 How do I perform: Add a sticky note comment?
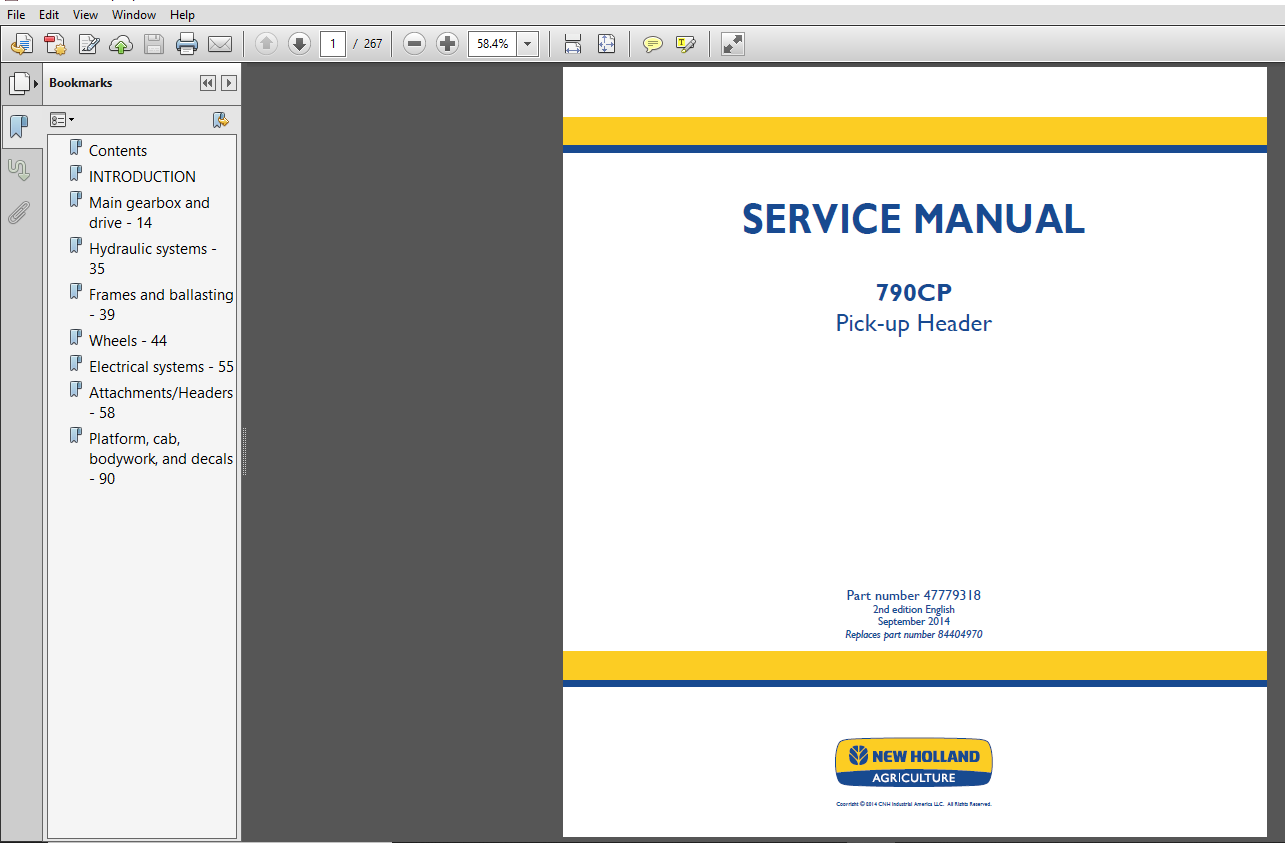(x=653, y=44)
